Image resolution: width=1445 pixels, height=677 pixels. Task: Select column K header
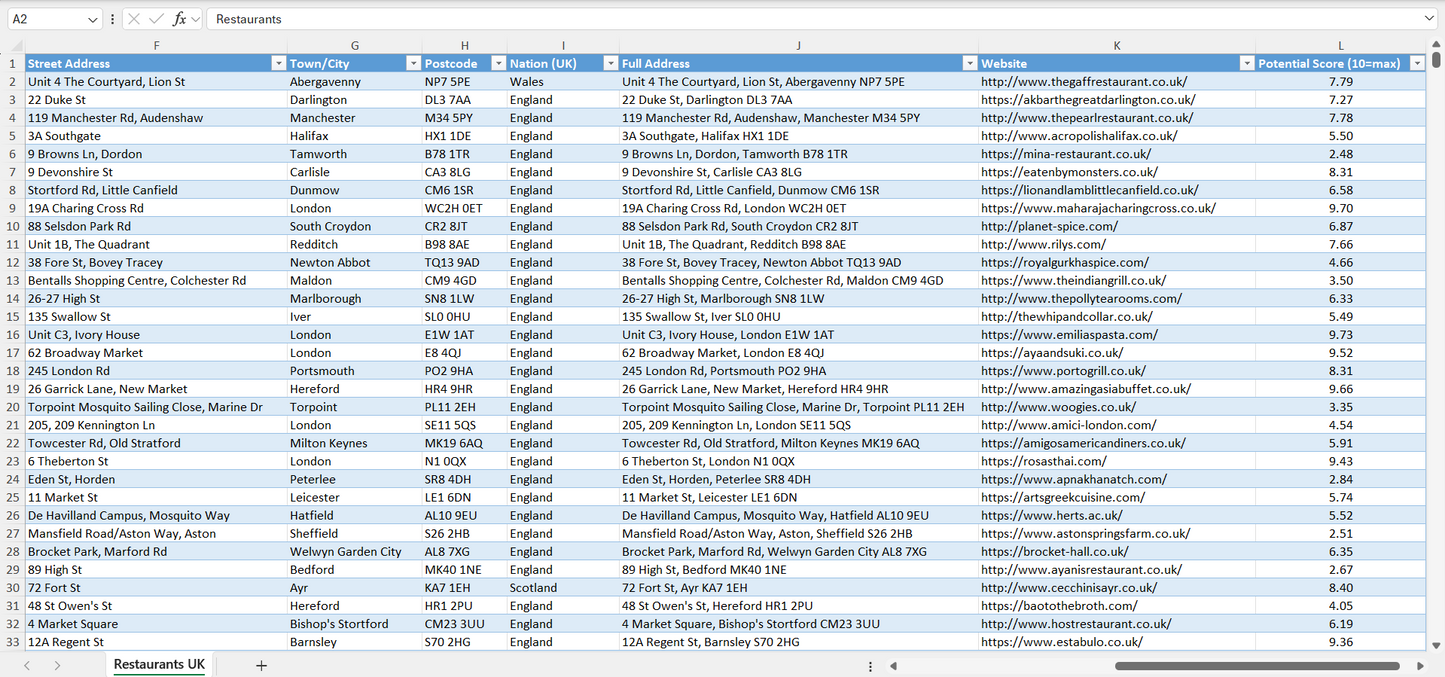(x=1116, y=46)
